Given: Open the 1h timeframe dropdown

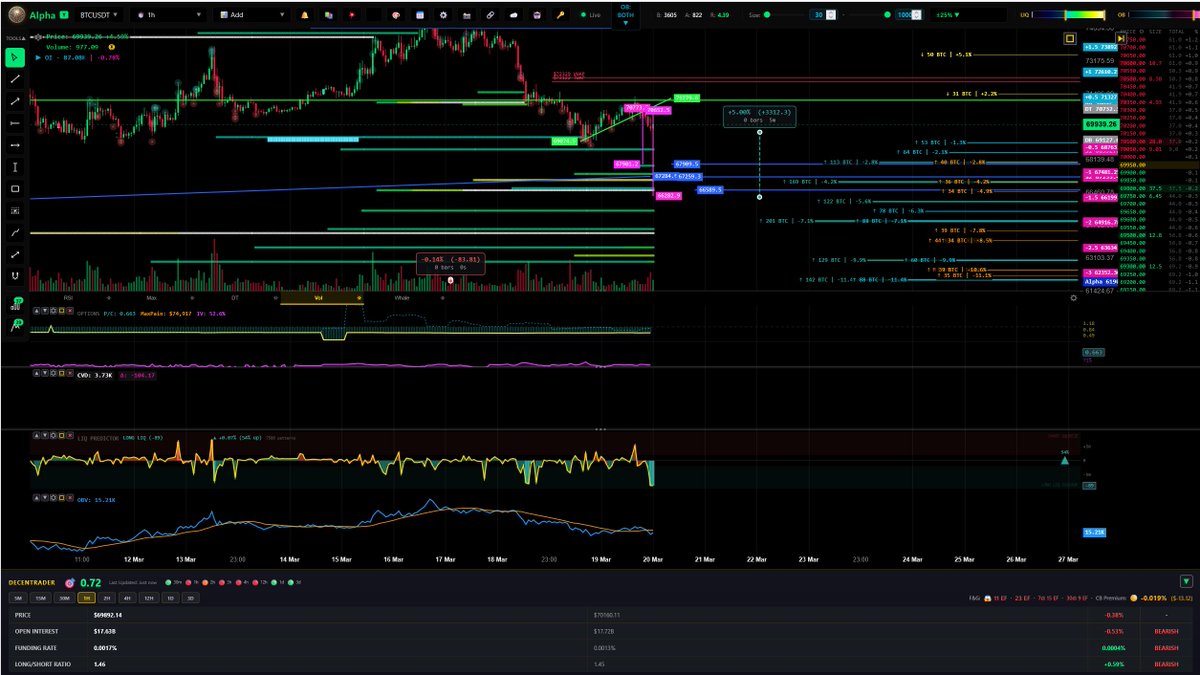Looking at the screenshot, I should coord(170,15).
